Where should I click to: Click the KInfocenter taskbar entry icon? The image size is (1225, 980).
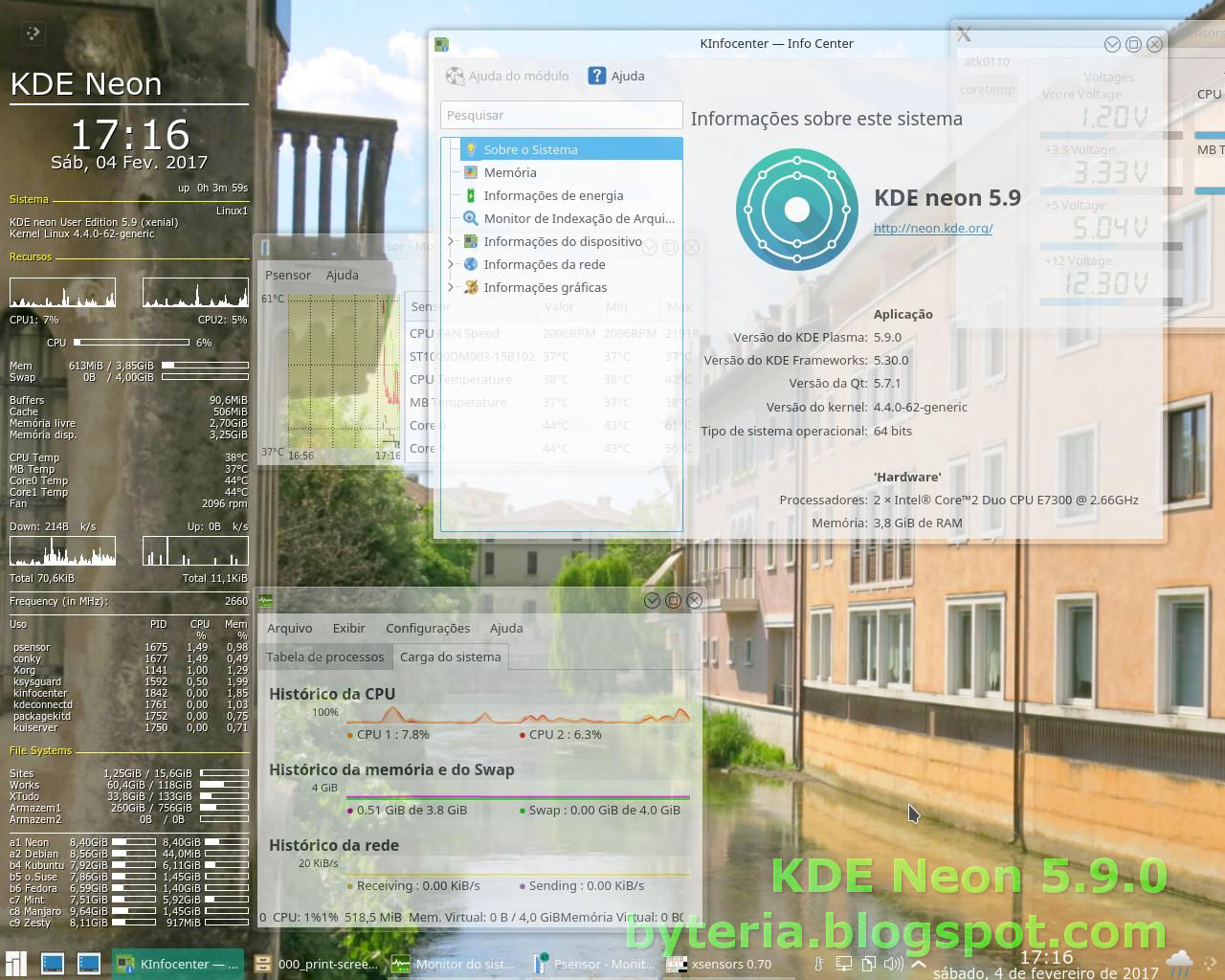[122, 964]
